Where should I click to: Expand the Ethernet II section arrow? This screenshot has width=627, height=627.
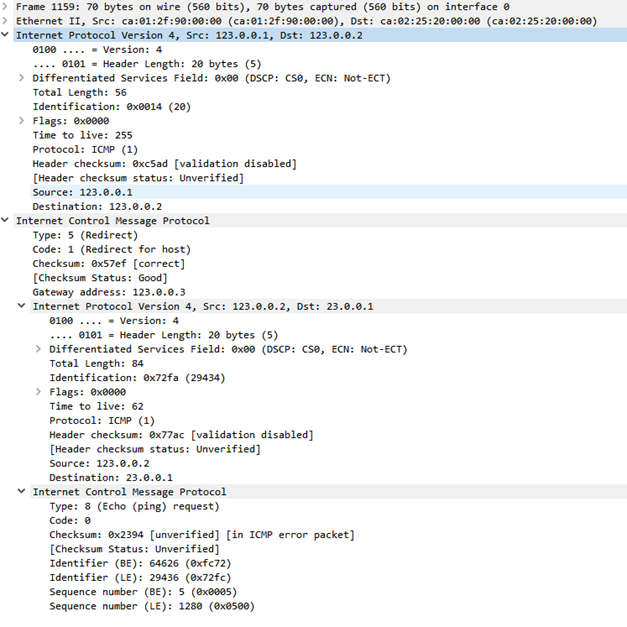[x=6, y=20]
